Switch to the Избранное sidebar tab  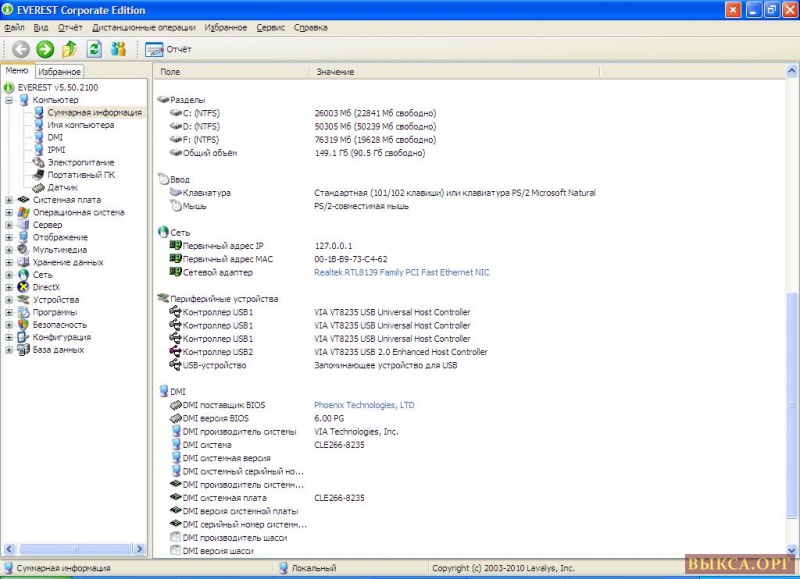tap(60, 72)
